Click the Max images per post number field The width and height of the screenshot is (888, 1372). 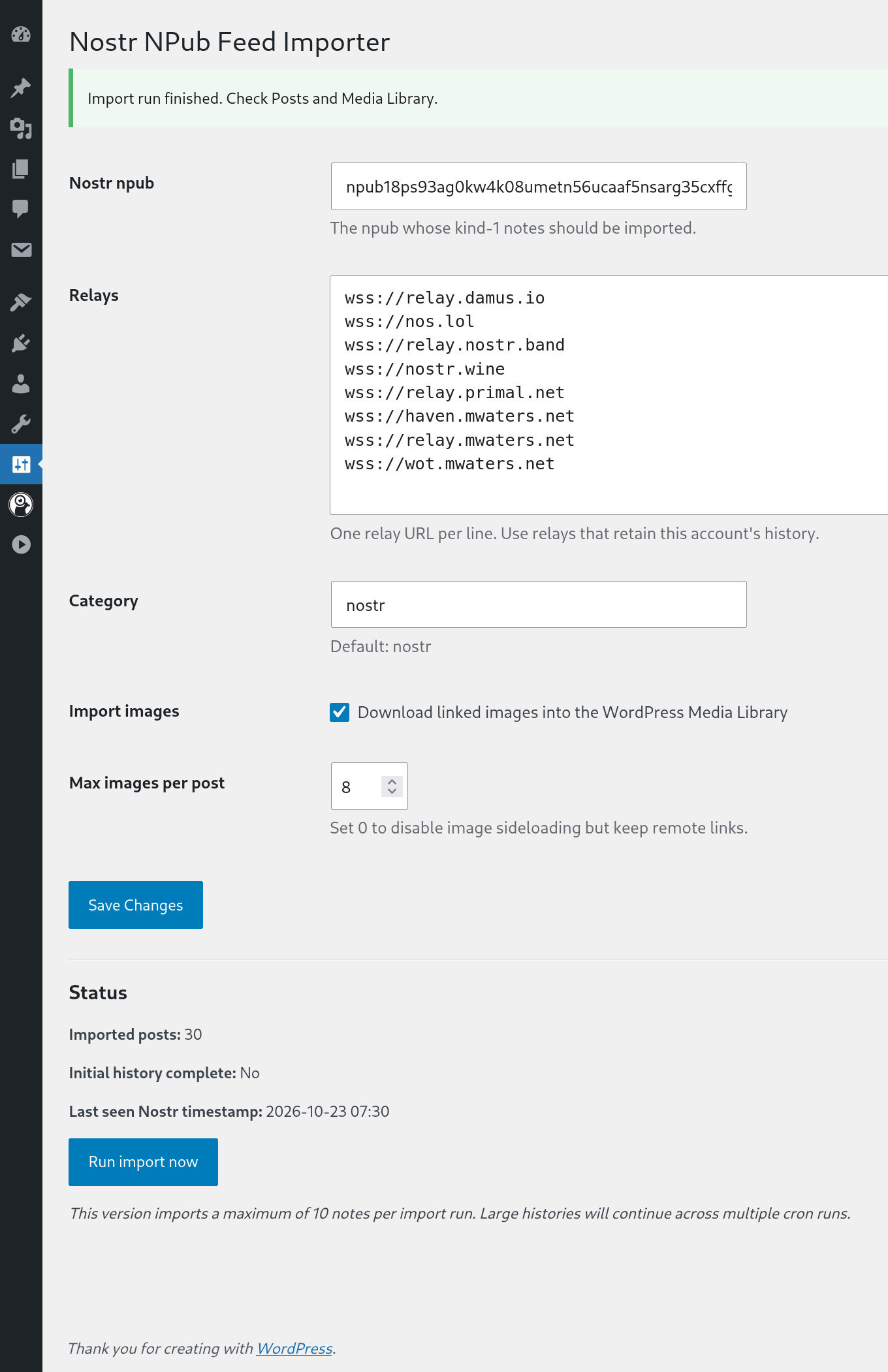(x=370, y=786)
